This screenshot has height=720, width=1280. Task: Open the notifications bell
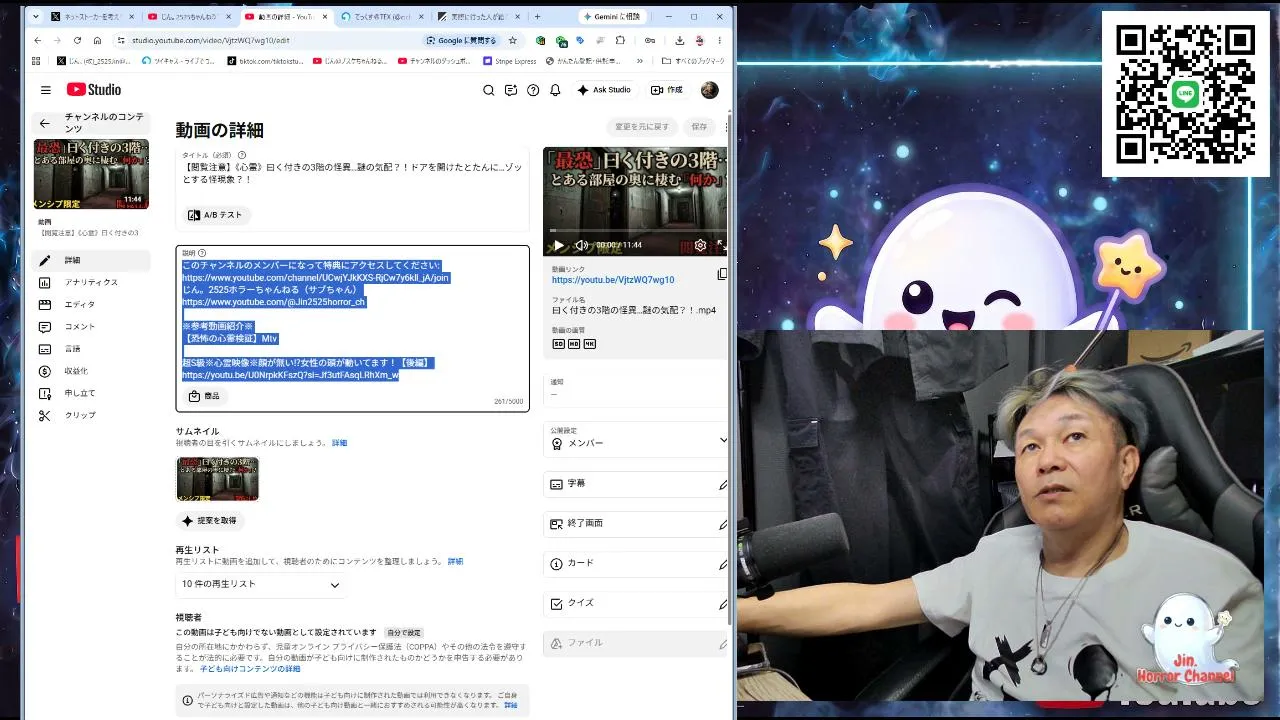point(555,90)
